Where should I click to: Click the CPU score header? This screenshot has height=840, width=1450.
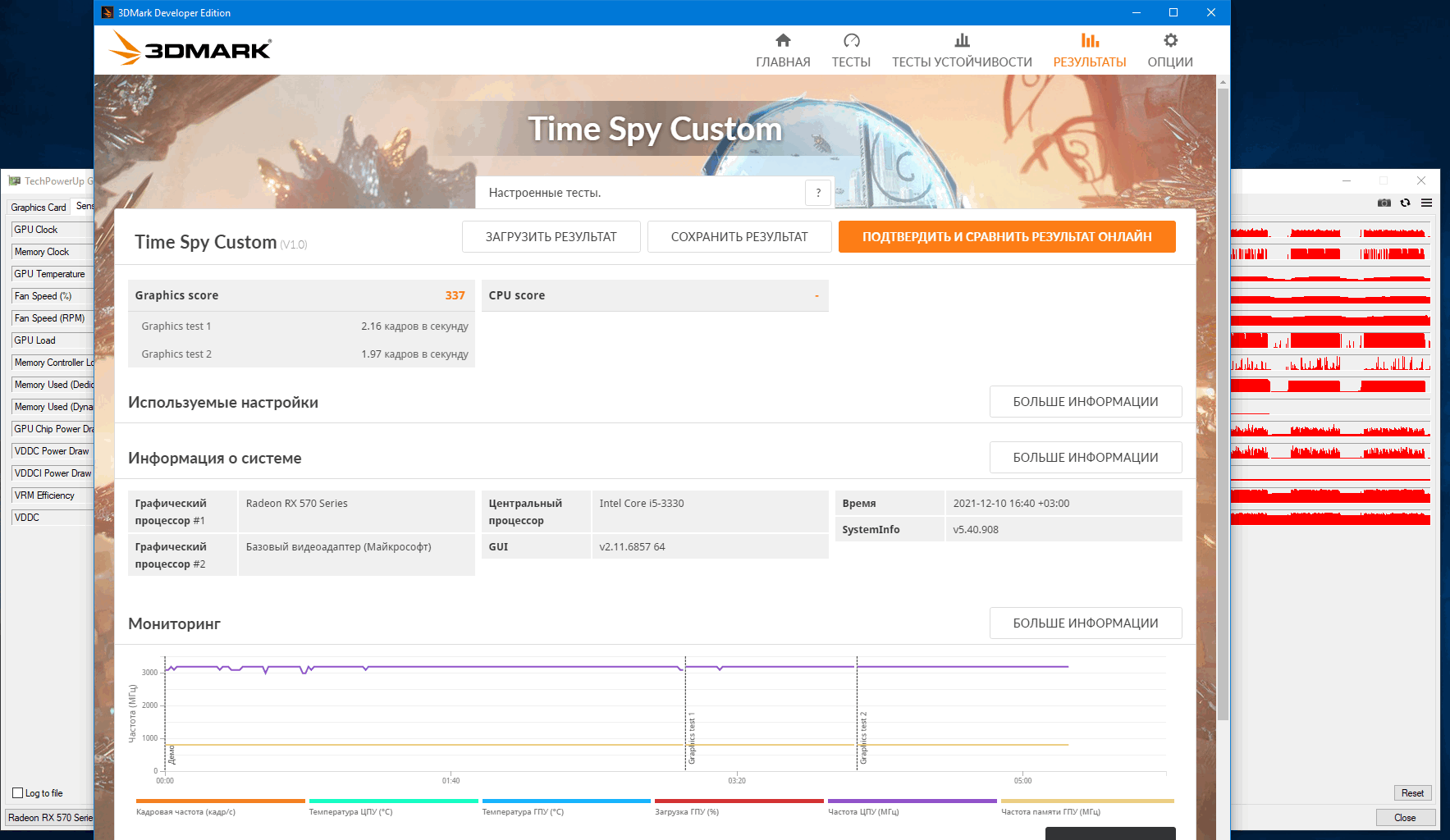coord(655,295)
